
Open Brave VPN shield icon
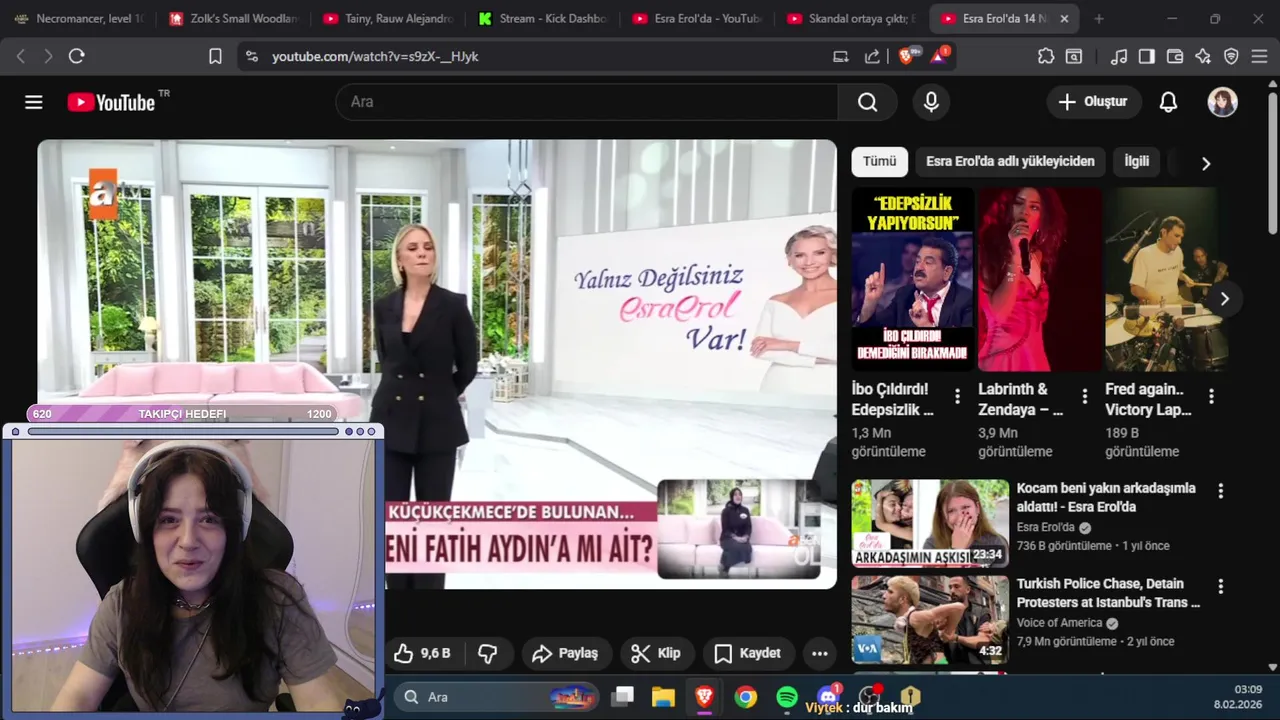1231,56
